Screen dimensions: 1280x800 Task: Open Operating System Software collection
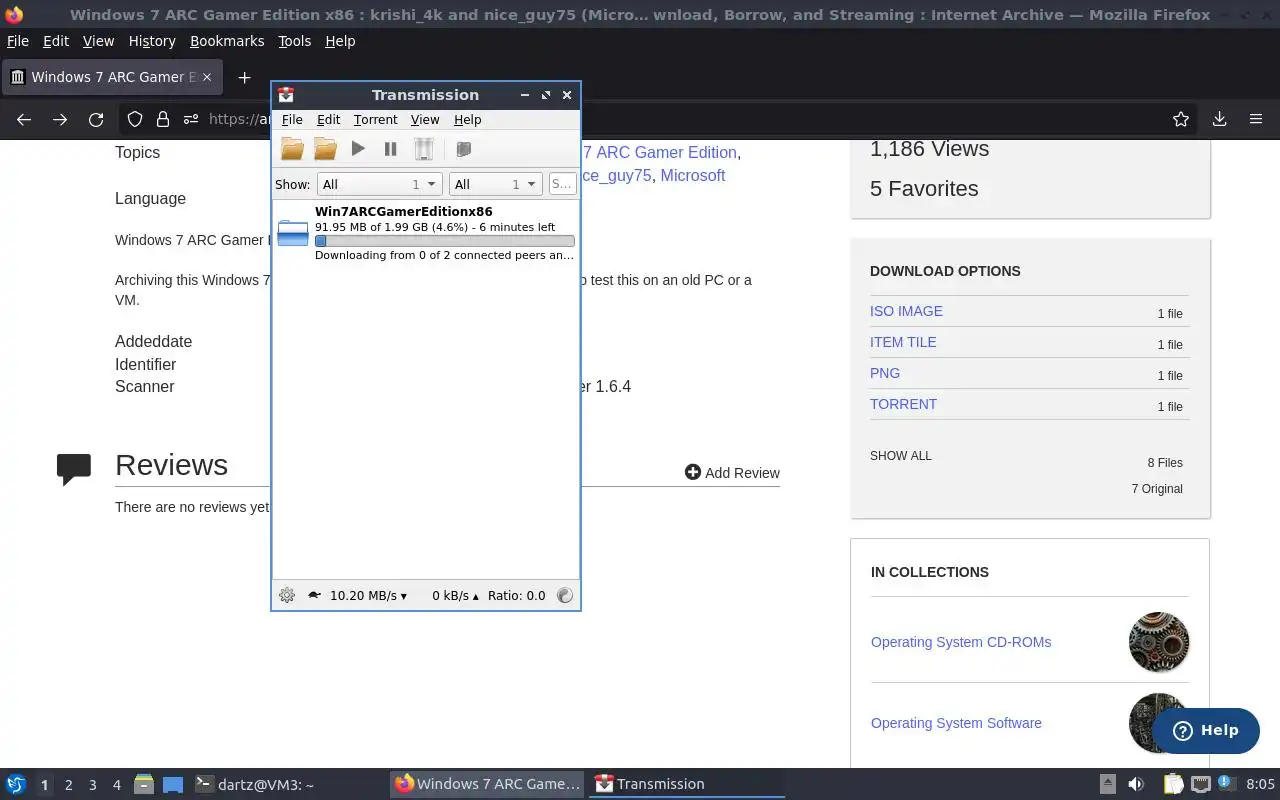pyautogui.click(x=956, y=723)
